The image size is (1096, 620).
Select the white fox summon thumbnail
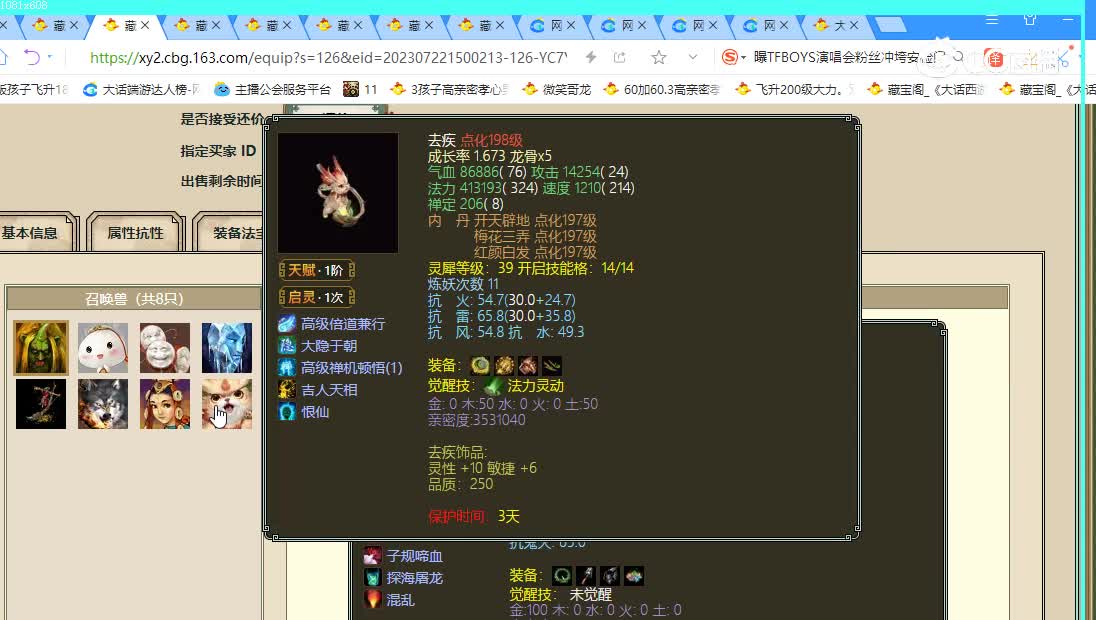226,404
